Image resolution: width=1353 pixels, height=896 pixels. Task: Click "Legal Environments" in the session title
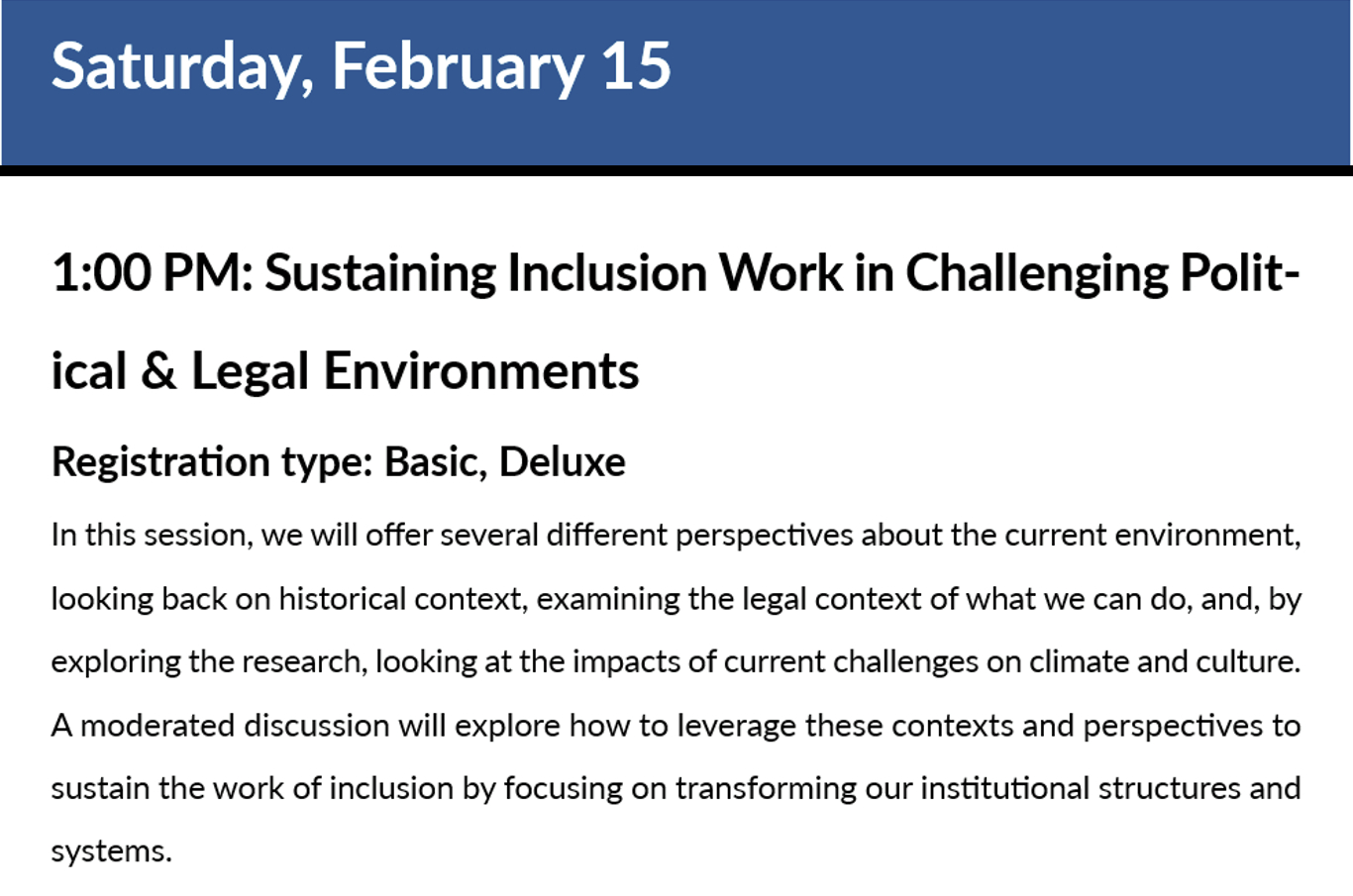tap(414, 372)
